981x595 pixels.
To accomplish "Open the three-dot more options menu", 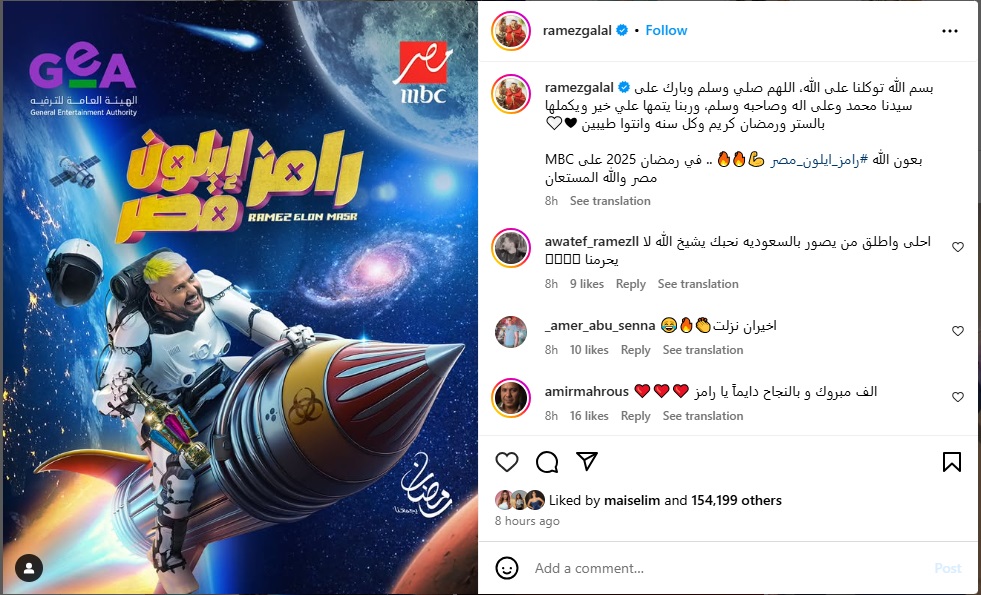I will click(949, 31).
